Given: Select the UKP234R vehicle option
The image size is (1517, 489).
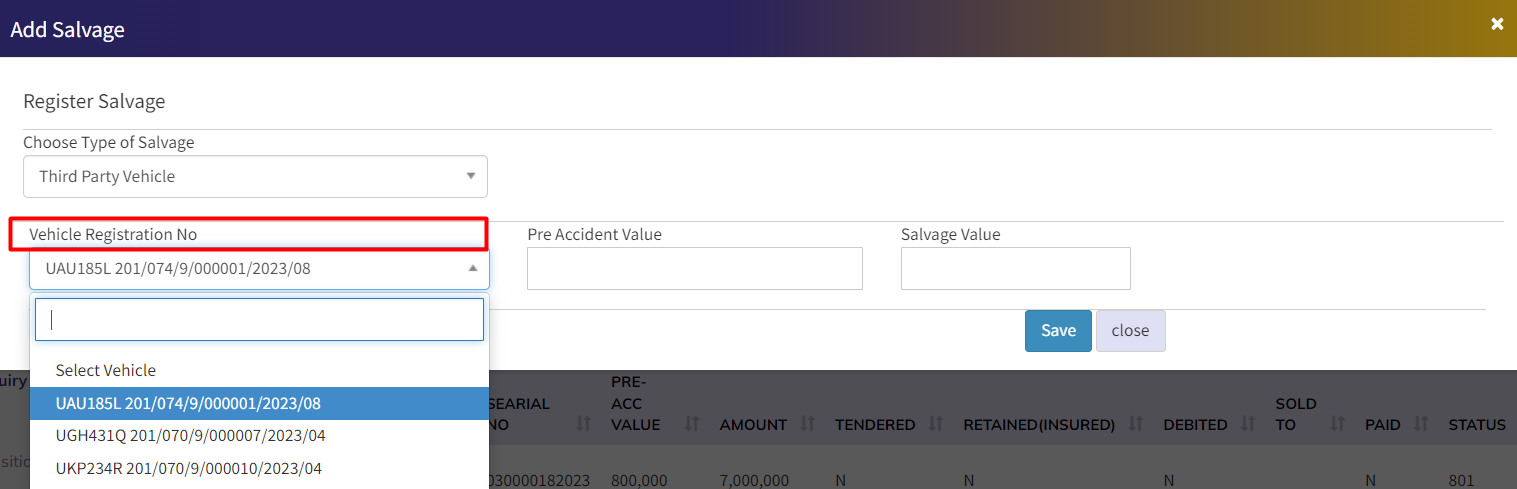Looking at the screenshot, I should (188, 468).
